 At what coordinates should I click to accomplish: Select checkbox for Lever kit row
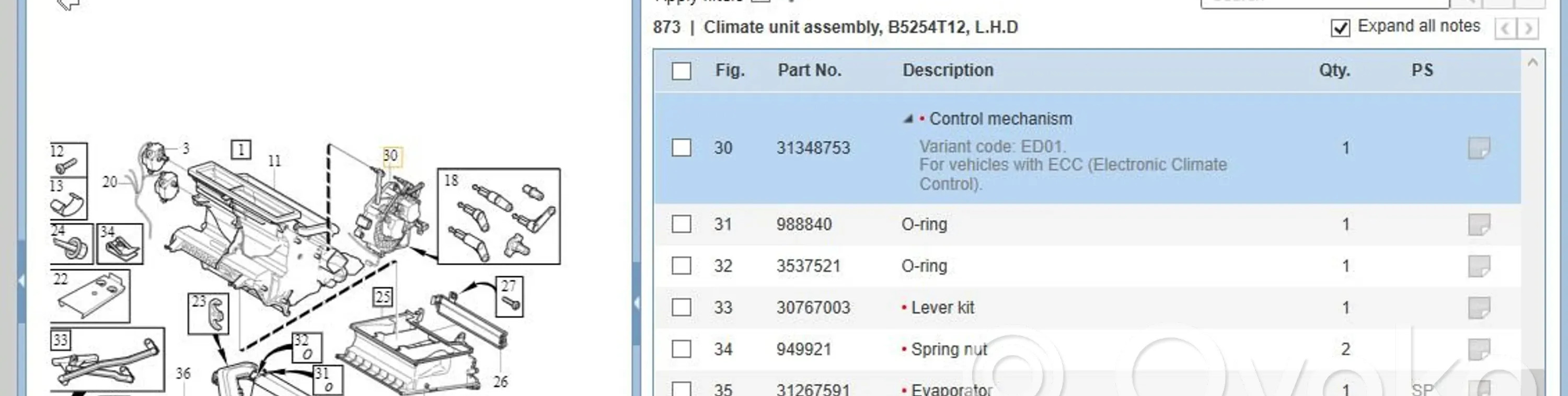(681, 308)
